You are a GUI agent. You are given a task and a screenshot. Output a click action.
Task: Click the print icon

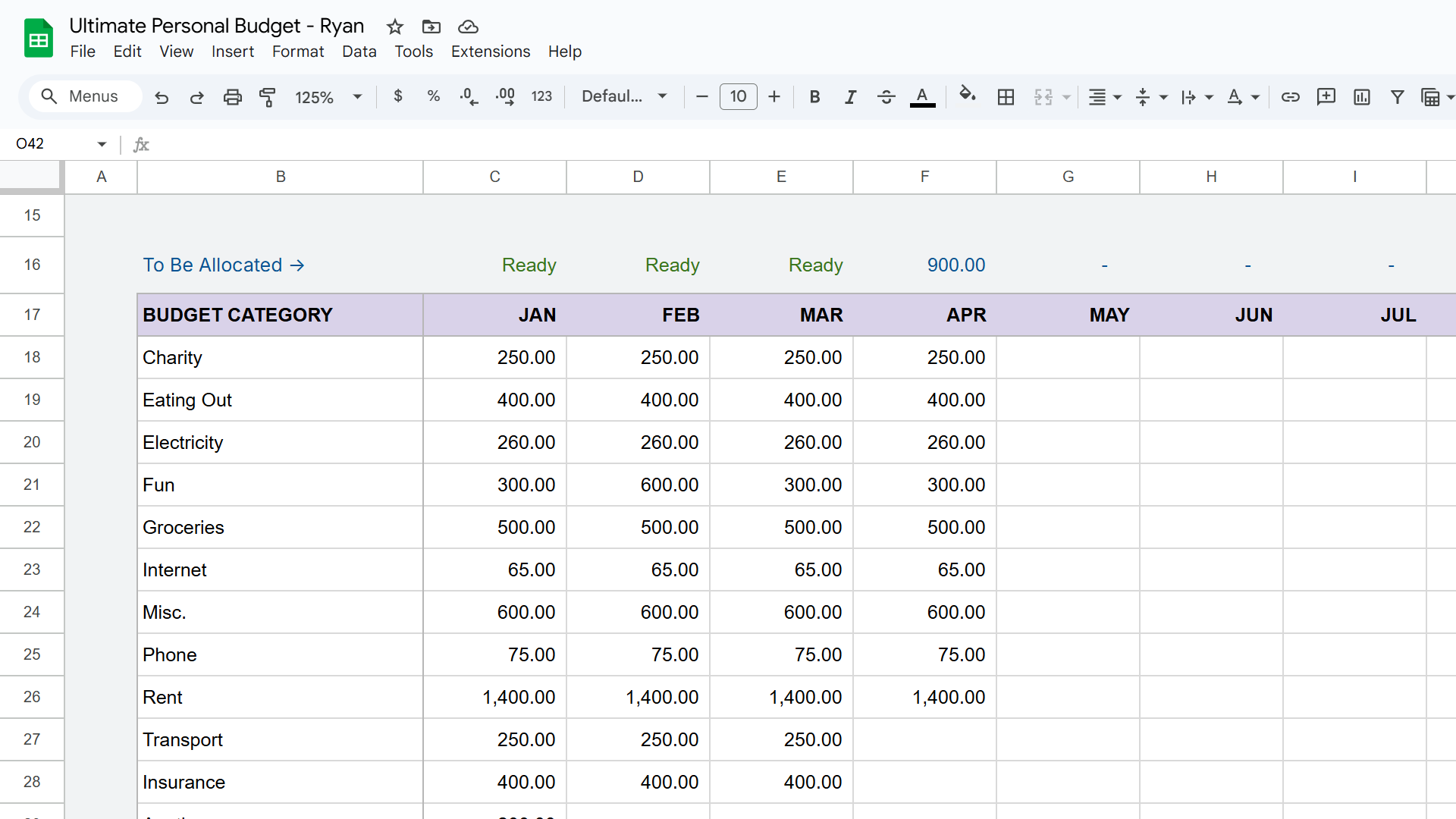233,97
